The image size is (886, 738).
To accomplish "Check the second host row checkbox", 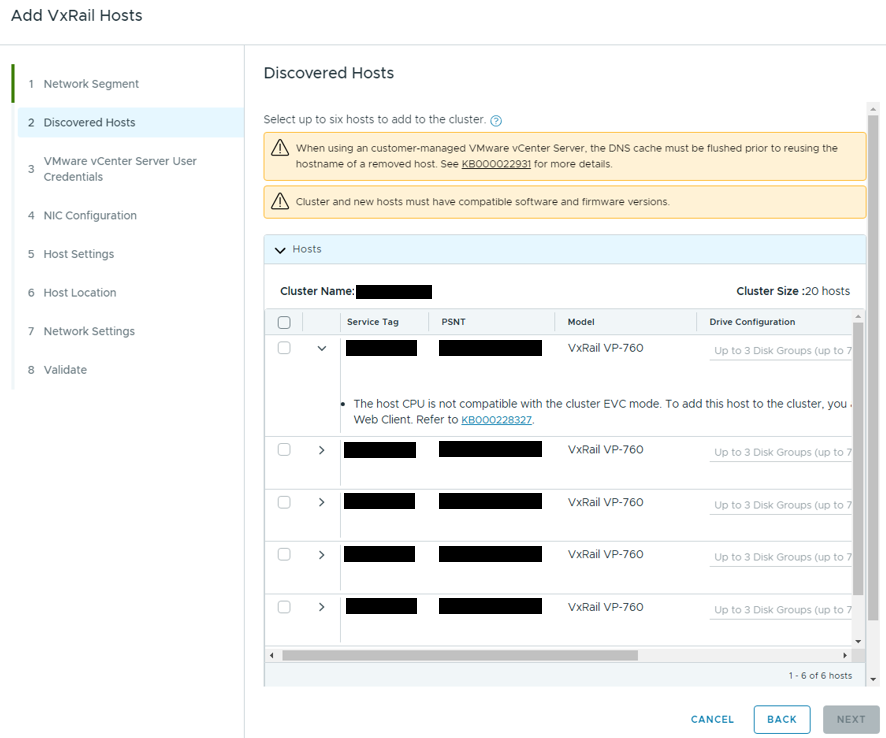I will [284, 449].
